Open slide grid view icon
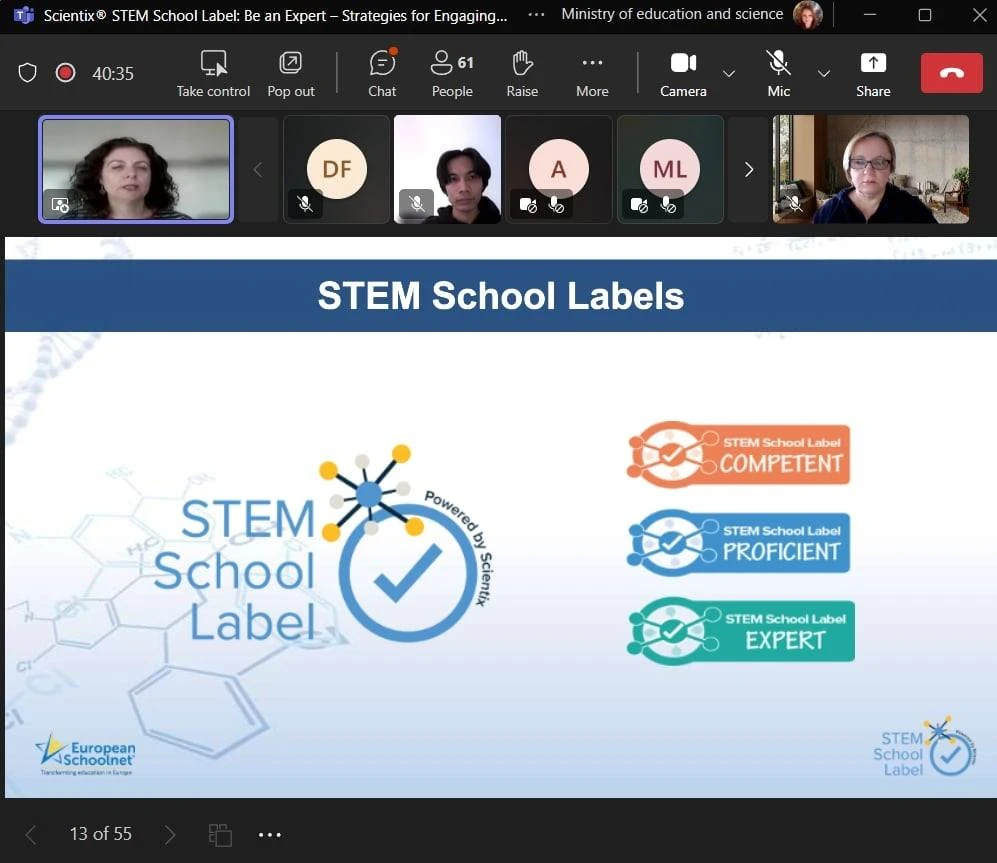This screenshot has width=997, height=863. (x=220, y=835)
